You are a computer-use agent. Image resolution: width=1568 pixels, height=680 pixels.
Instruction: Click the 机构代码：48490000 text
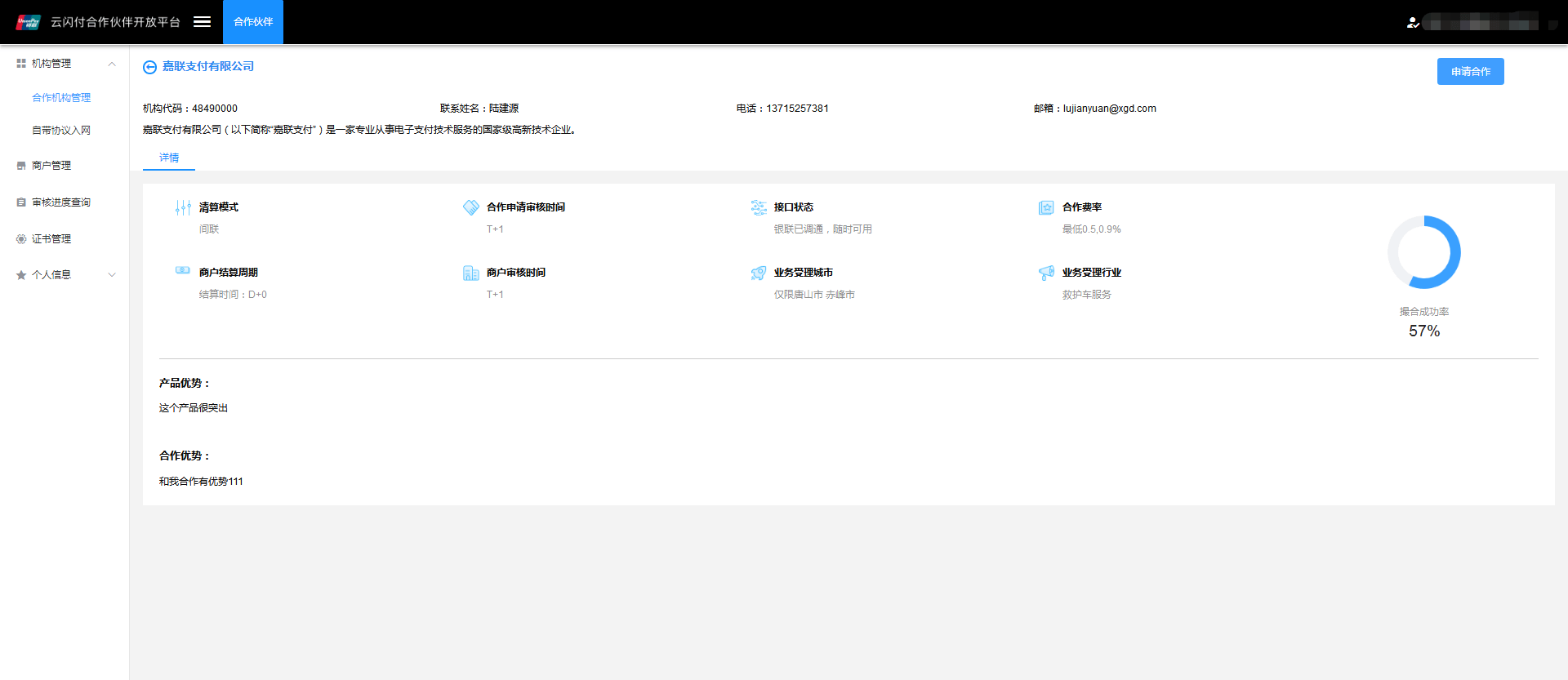pos(190,109)
